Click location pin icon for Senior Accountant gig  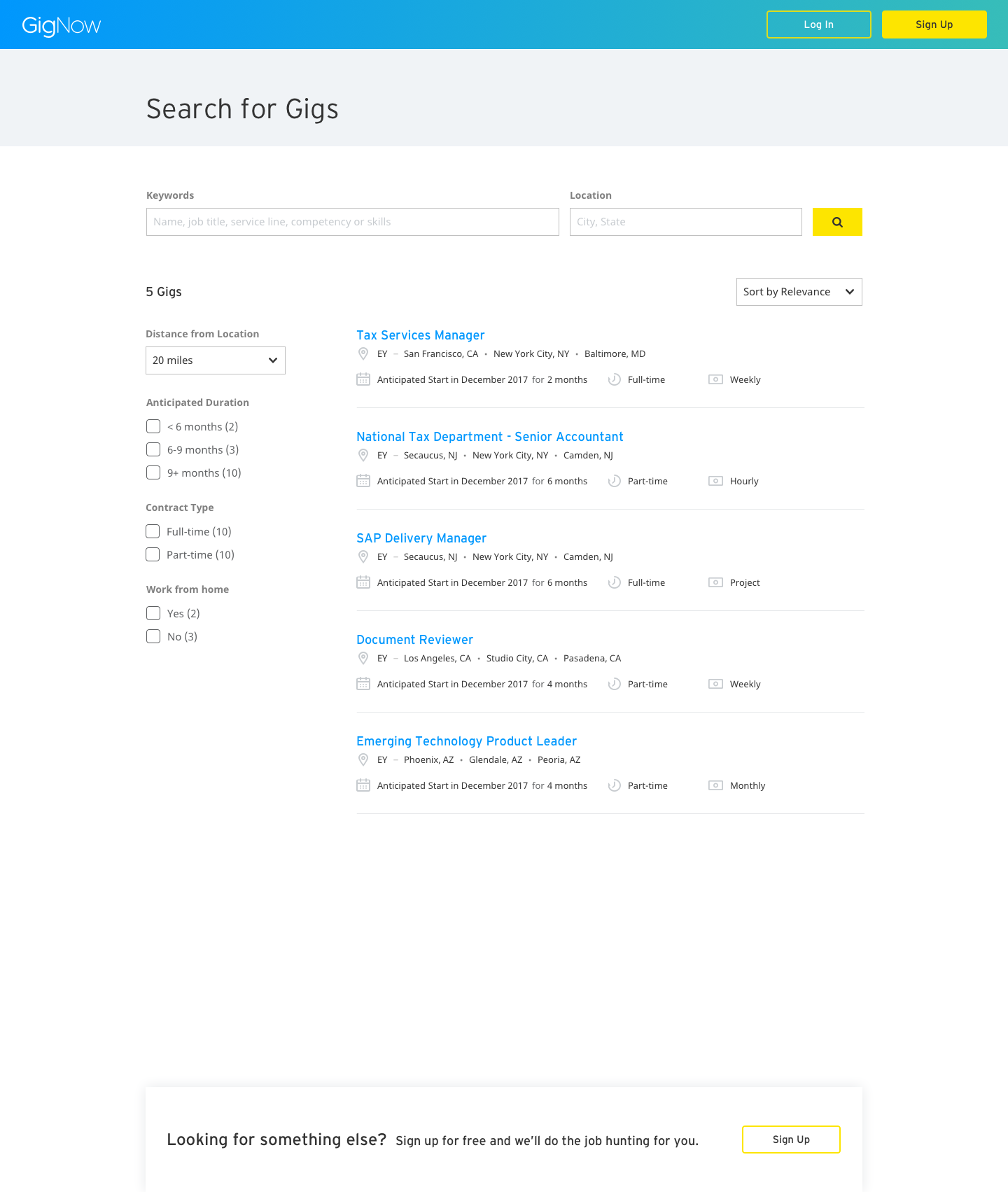click(363, 455)
